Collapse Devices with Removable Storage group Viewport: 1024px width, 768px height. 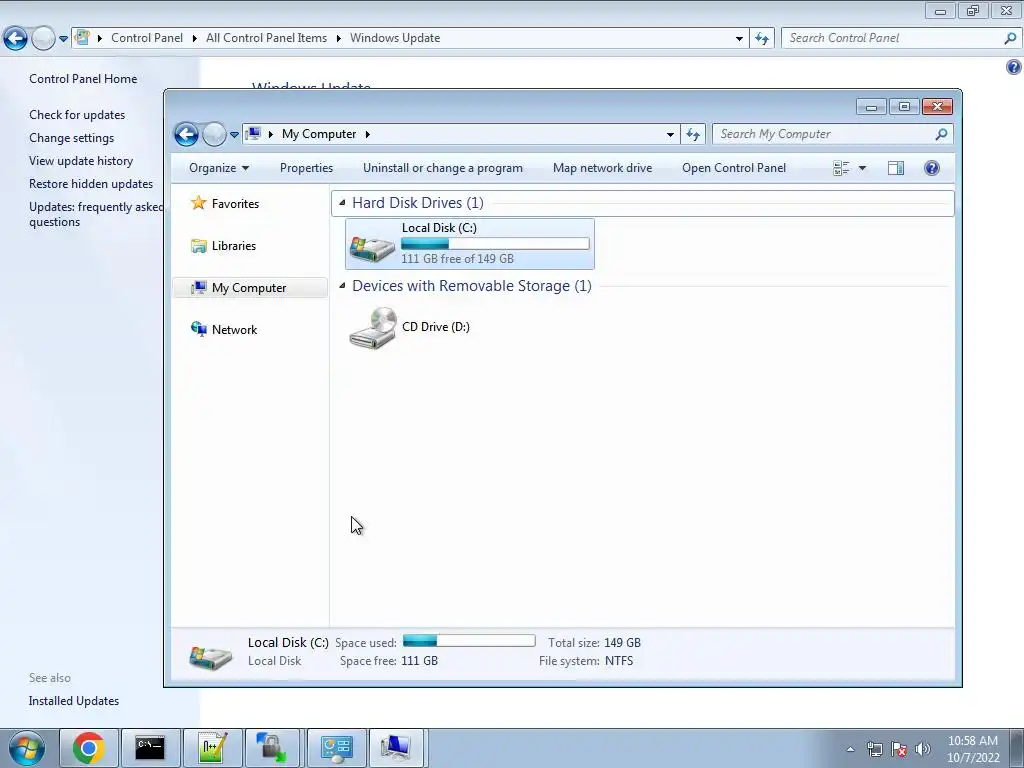(x=342, y=285)
